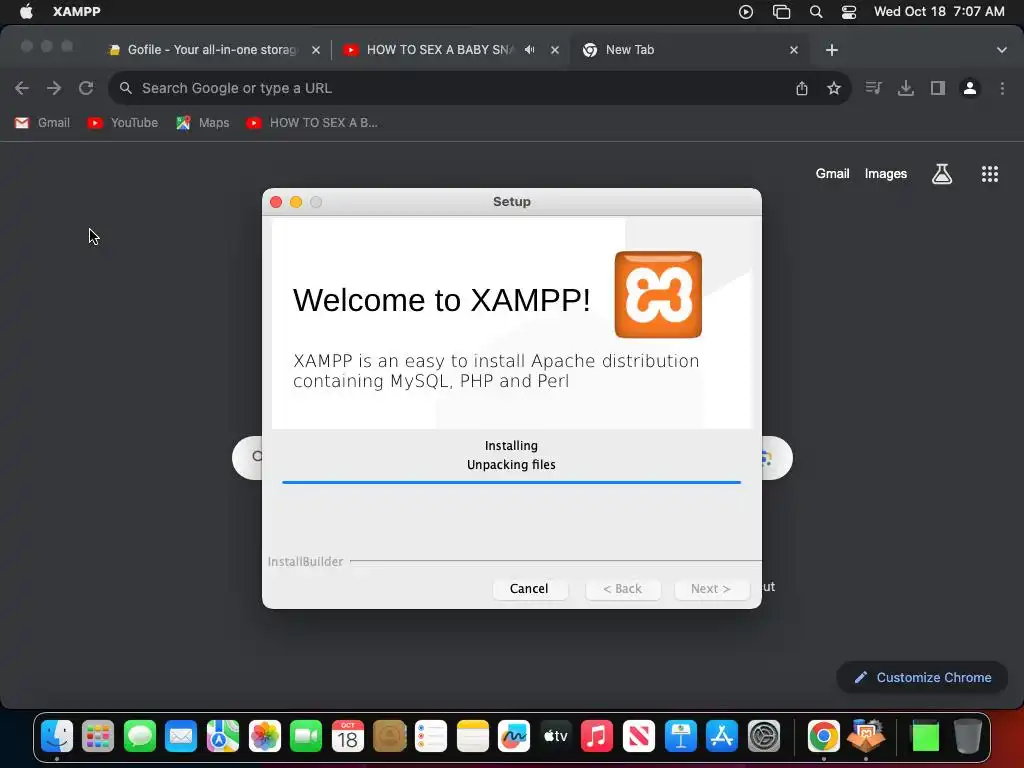Close the Setup dialog with red button
The height and width of the screenshot is (768, 1024).
(276, 202)
